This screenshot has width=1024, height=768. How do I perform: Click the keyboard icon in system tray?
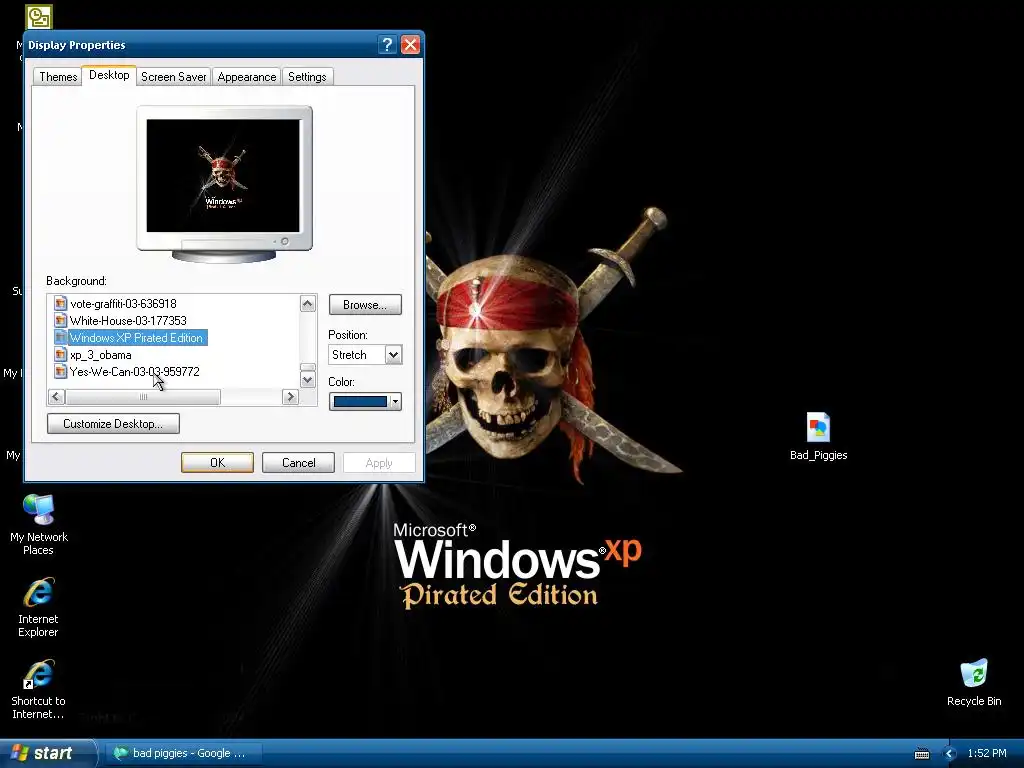point(922,754)
